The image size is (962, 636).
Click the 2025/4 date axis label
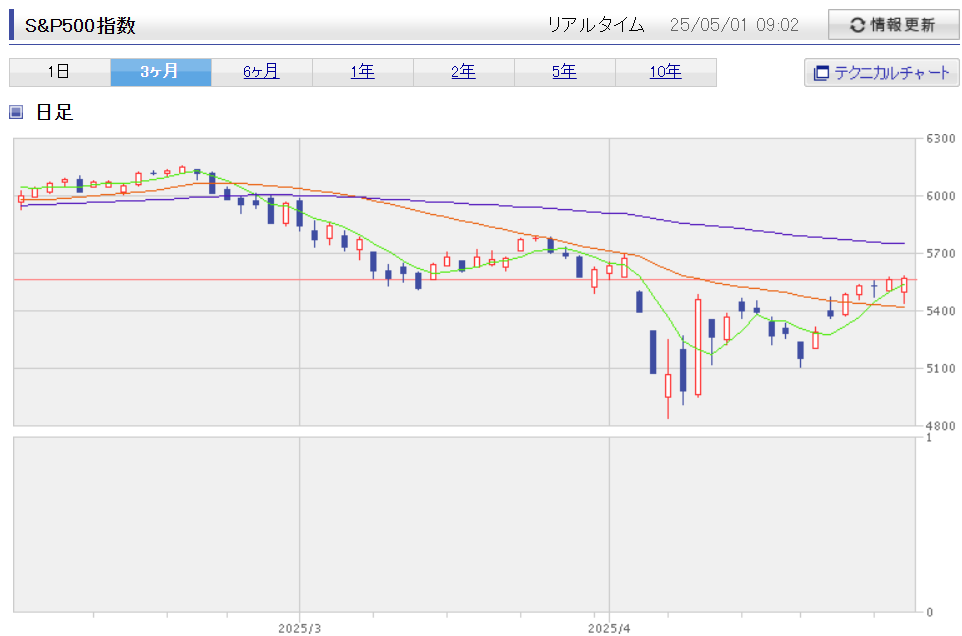609,629
